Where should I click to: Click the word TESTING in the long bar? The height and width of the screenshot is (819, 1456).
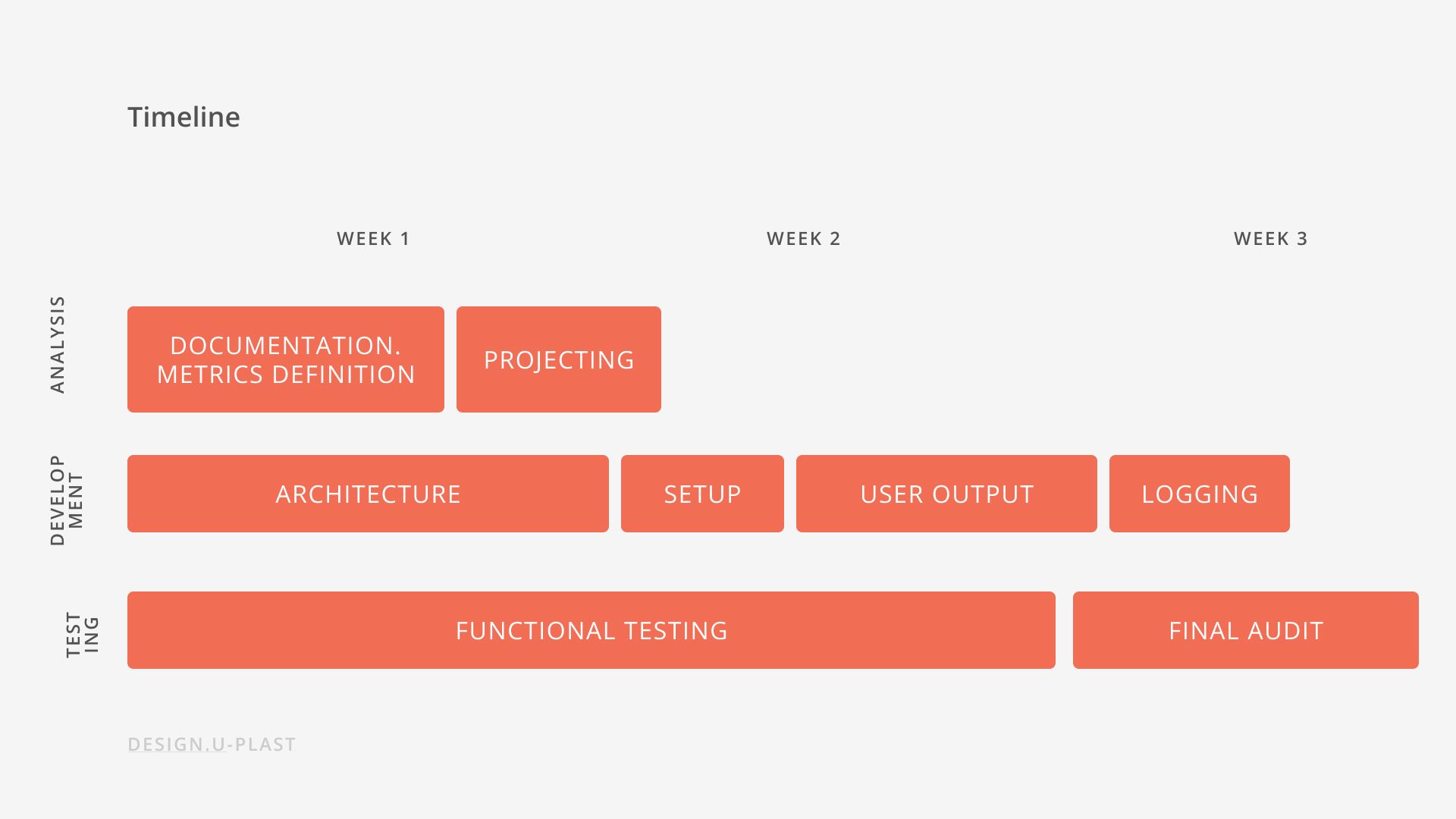click(676, 631)
